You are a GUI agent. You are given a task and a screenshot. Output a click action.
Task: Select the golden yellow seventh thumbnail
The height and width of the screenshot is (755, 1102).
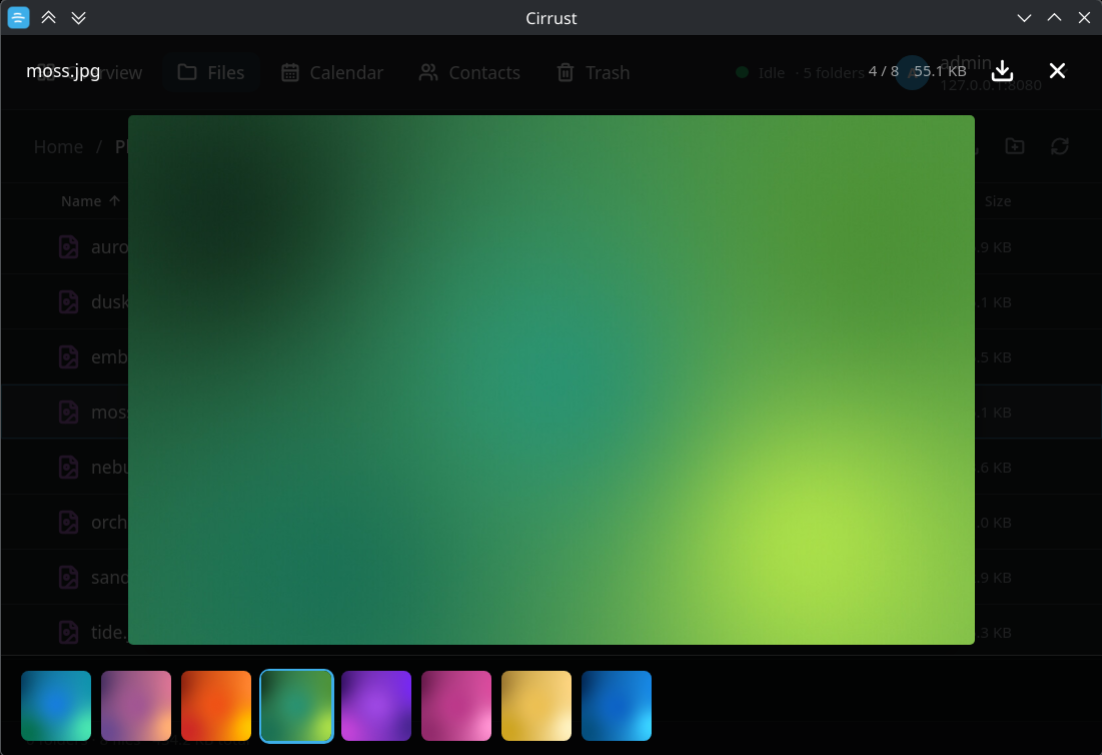(x=537, y=706)
